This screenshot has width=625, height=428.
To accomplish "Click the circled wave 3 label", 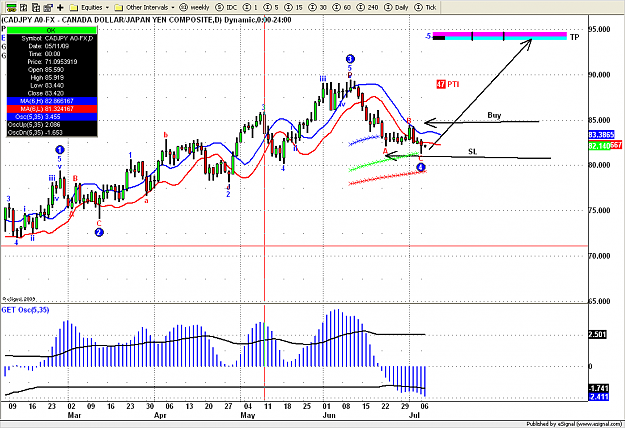I will click(350, 59).
